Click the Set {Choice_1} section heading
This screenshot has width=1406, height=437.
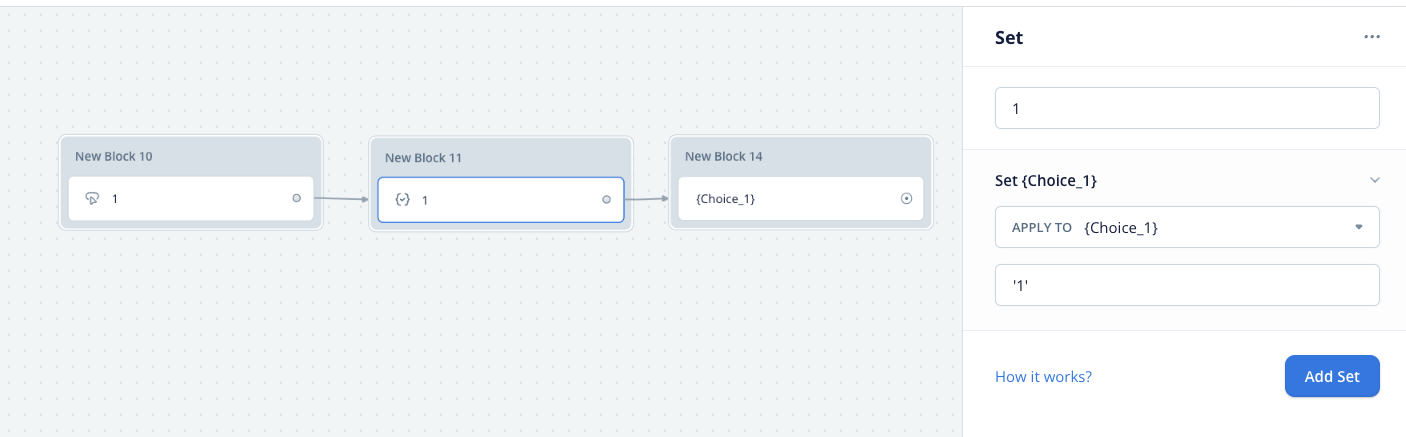1046,180
